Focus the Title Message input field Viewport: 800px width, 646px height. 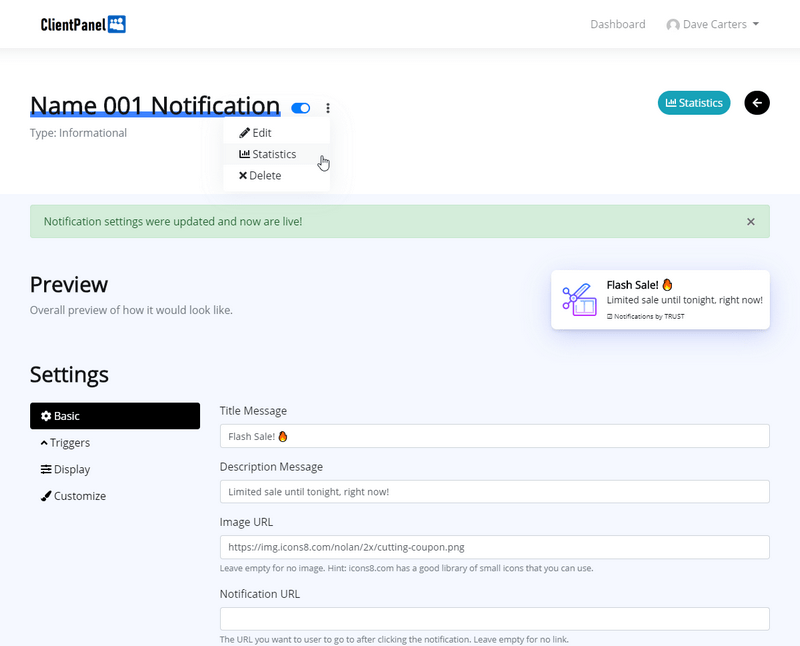494,436
